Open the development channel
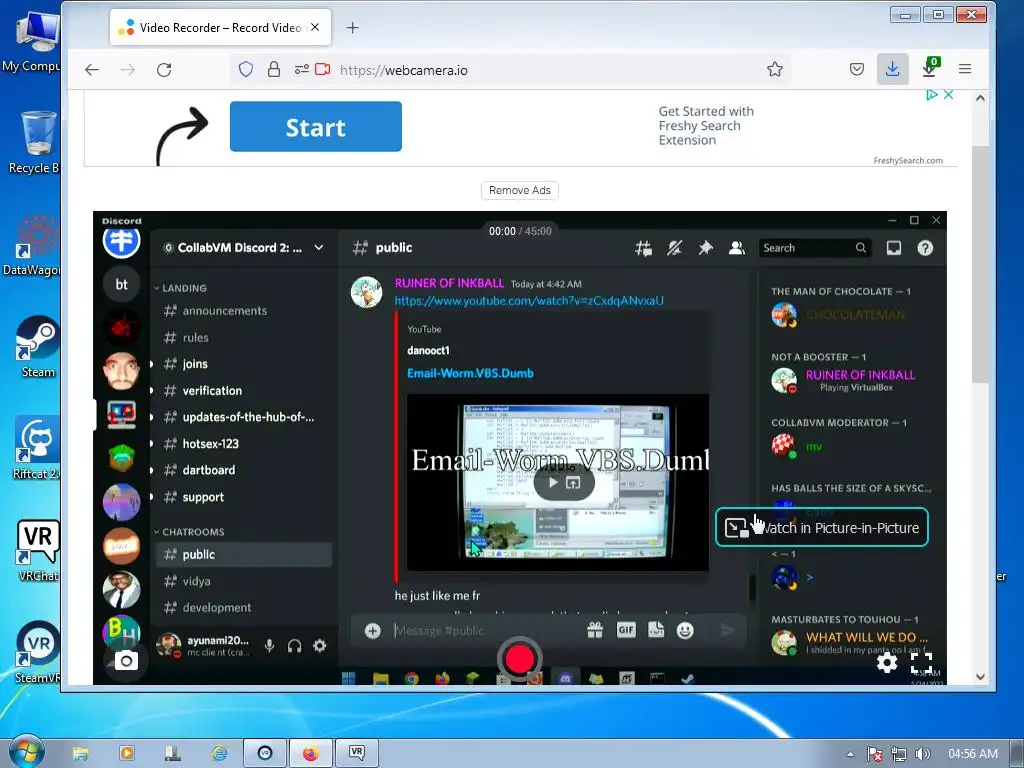The height and width of the screenshot is (768, 1024). point(217,608)
